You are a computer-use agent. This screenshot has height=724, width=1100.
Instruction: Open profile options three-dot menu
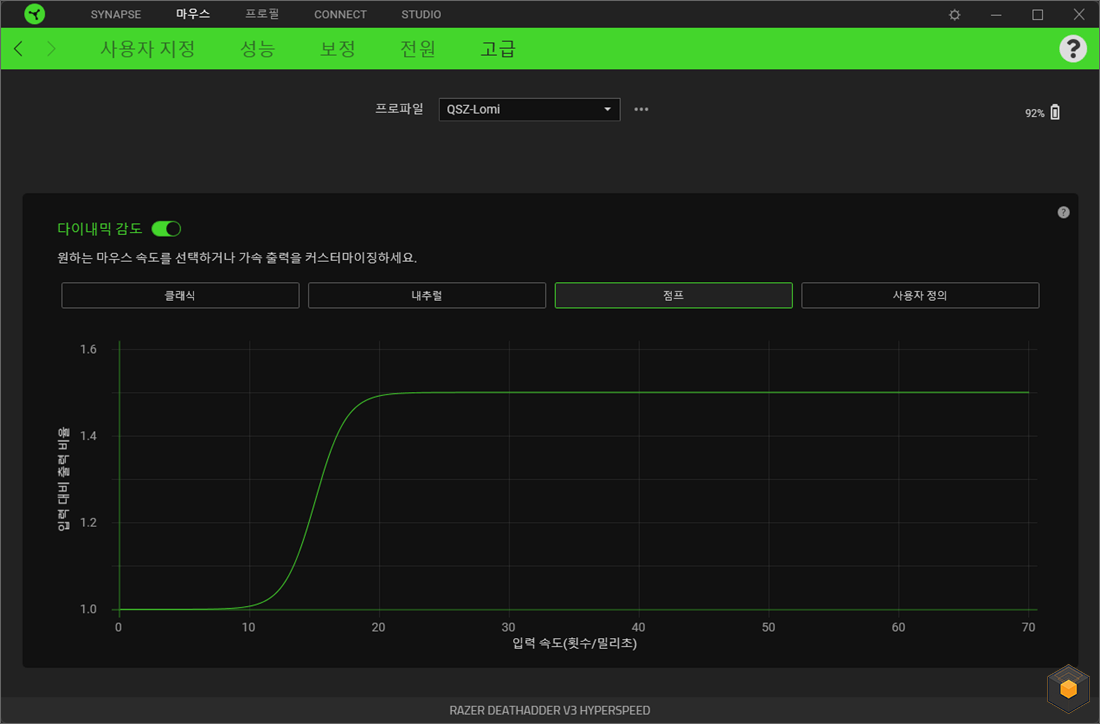[x=641, y=109]
